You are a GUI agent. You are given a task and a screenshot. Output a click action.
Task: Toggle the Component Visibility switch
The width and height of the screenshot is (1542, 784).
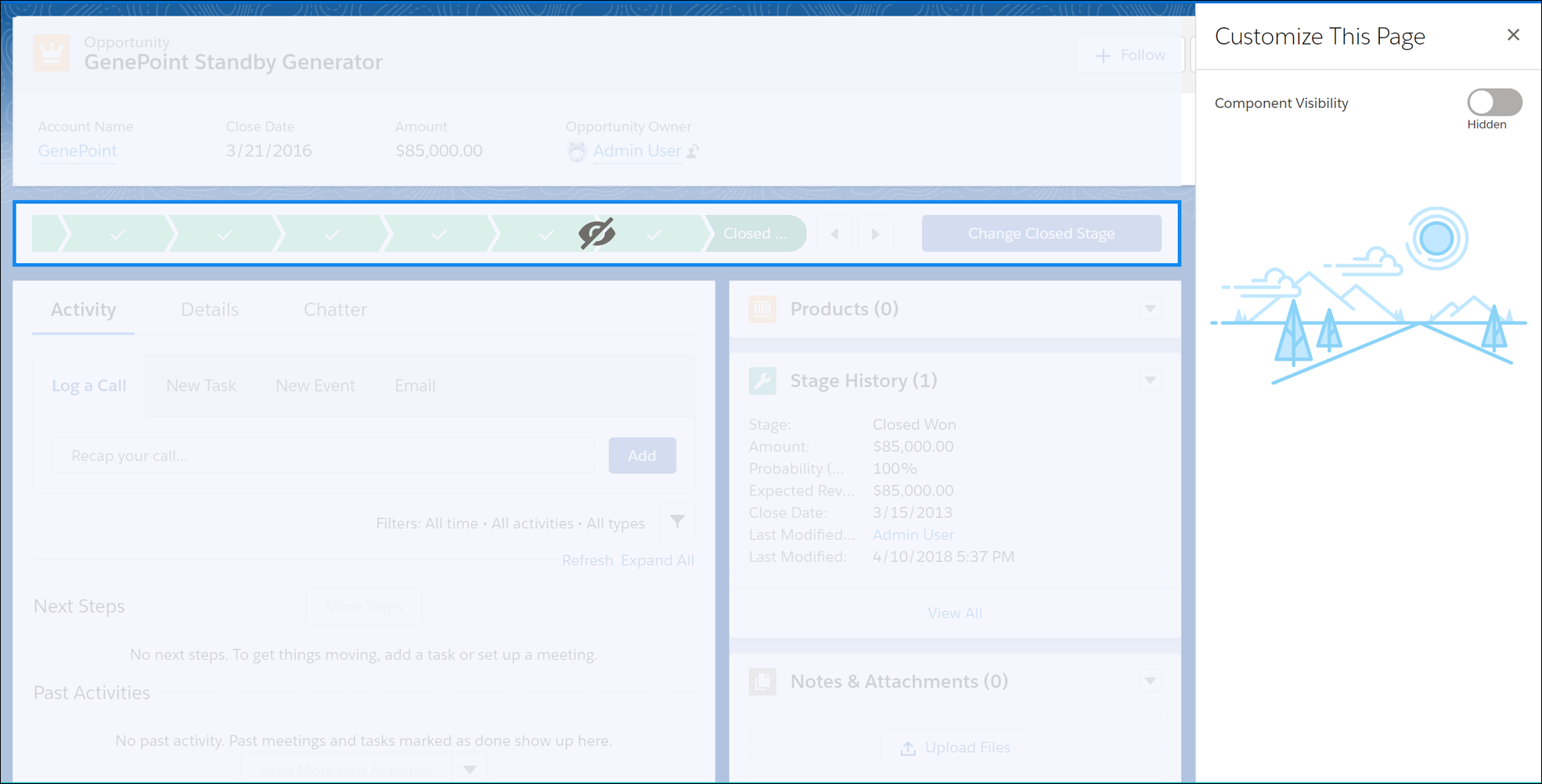1493,102
